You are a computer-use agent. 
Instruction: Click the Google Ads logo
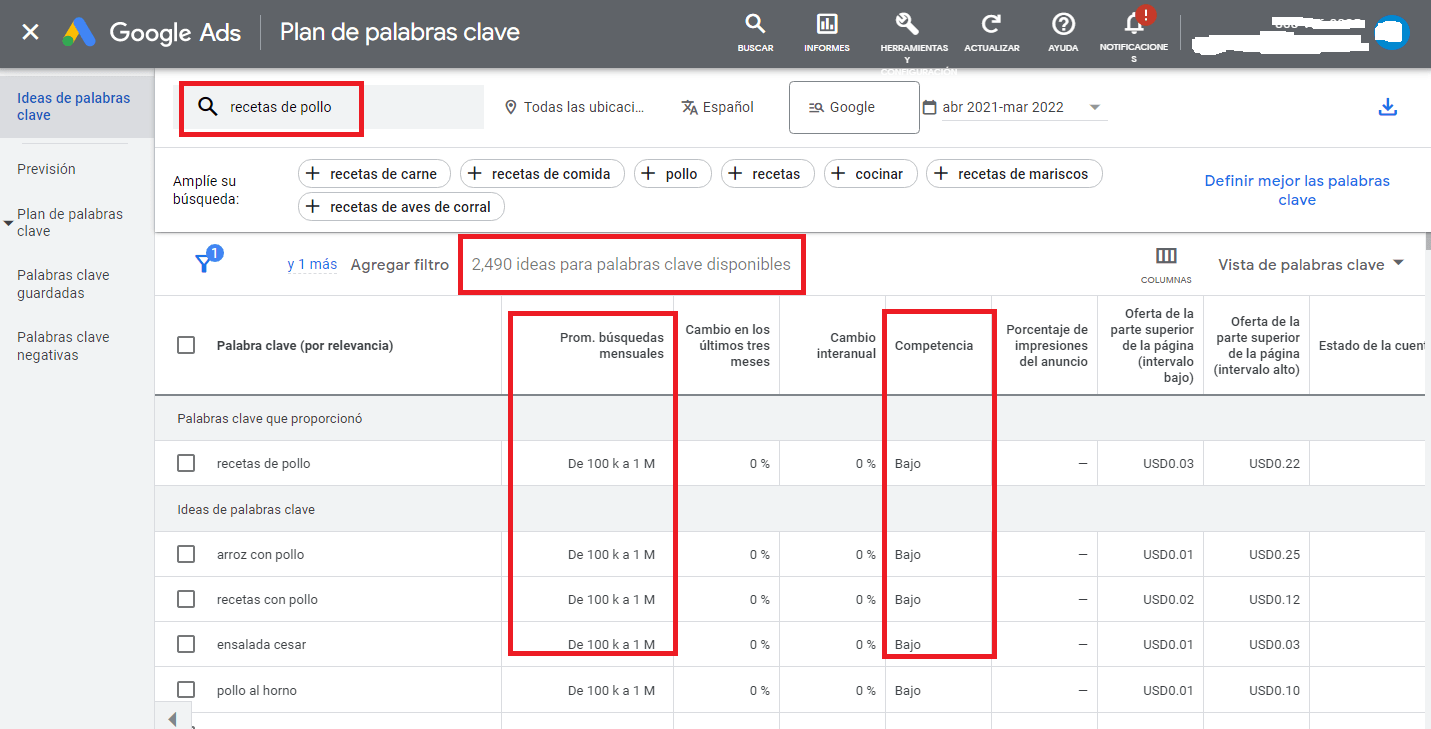[152, 32]
